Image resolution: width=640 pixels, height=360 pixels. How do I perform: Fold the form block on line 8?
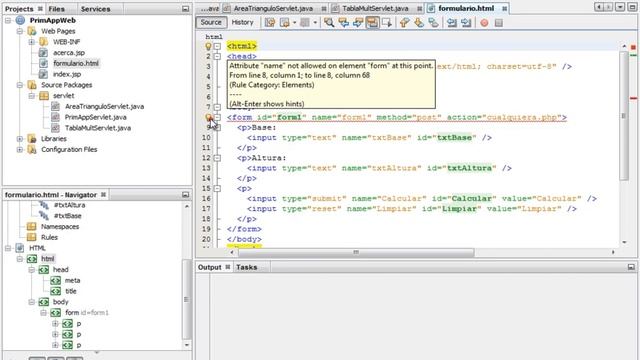click(x=217, y=118)
